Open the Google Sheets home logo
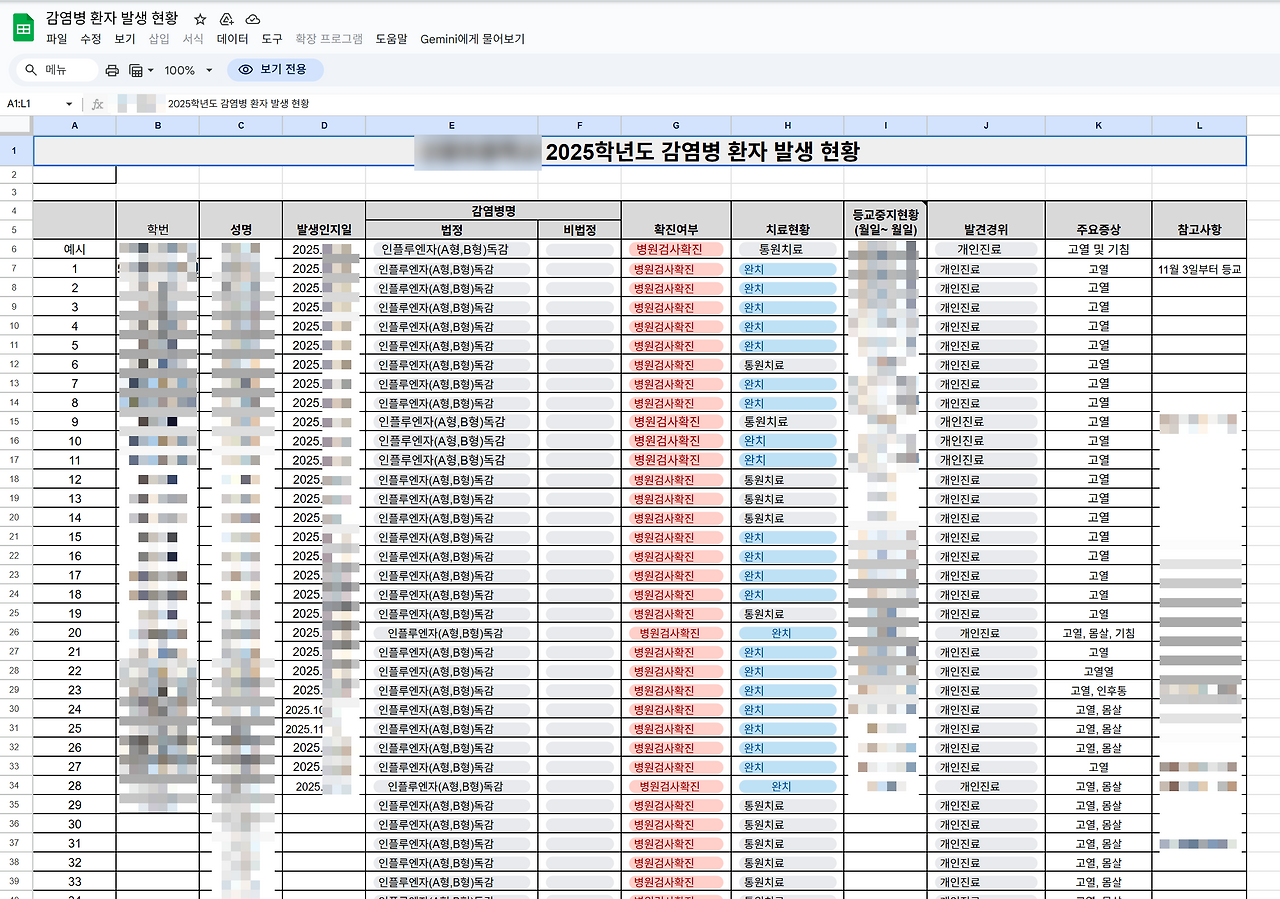Screen dimensions: 1280x899 (x=23, y=28)
